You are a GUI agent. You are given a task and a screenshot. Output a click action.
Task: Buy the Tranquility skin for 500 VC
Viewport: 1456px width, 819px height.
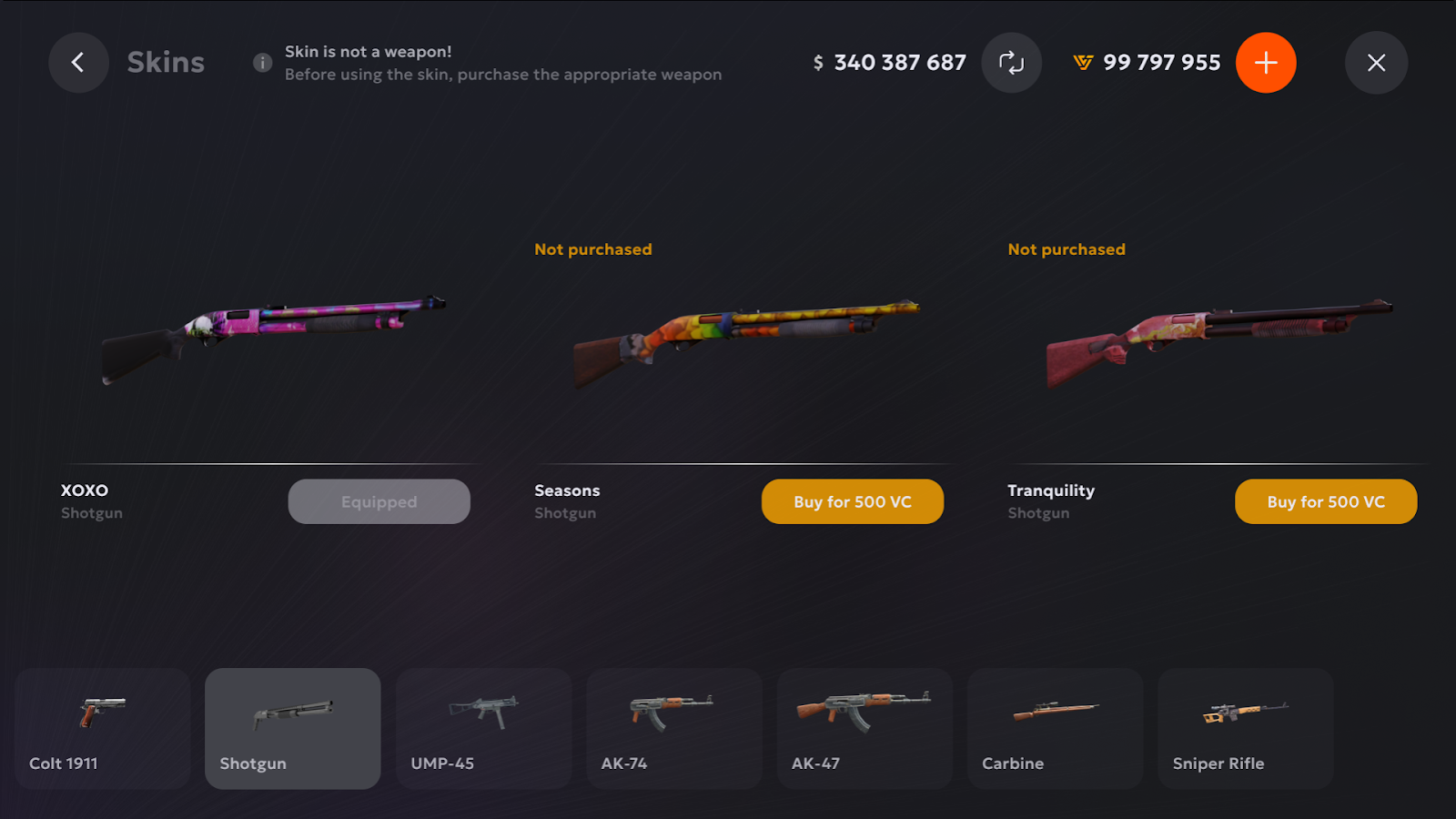tap(1326, 501)
